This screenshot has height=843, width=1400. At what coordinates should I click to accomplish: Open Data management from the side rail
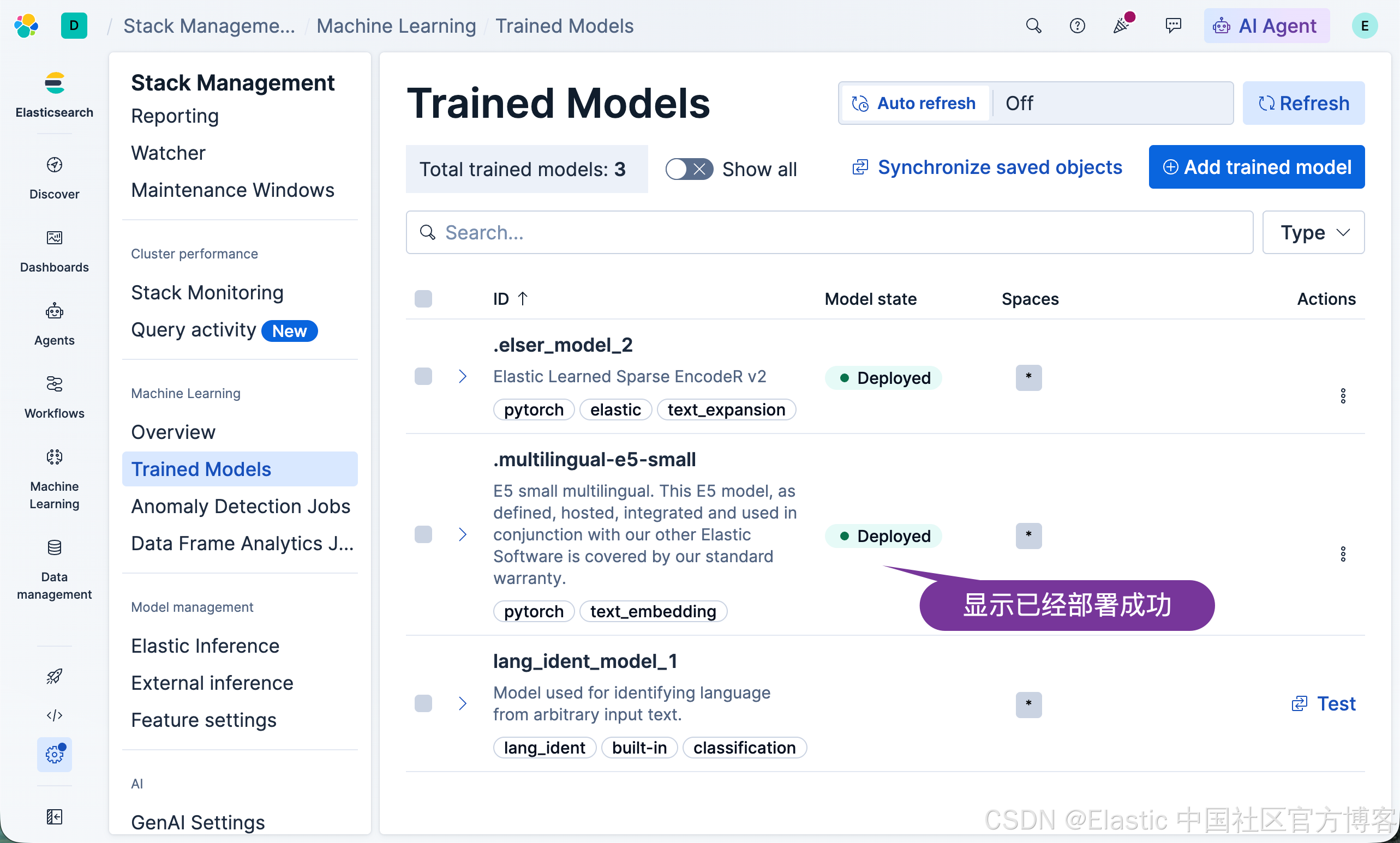click(x=55, y=569)
